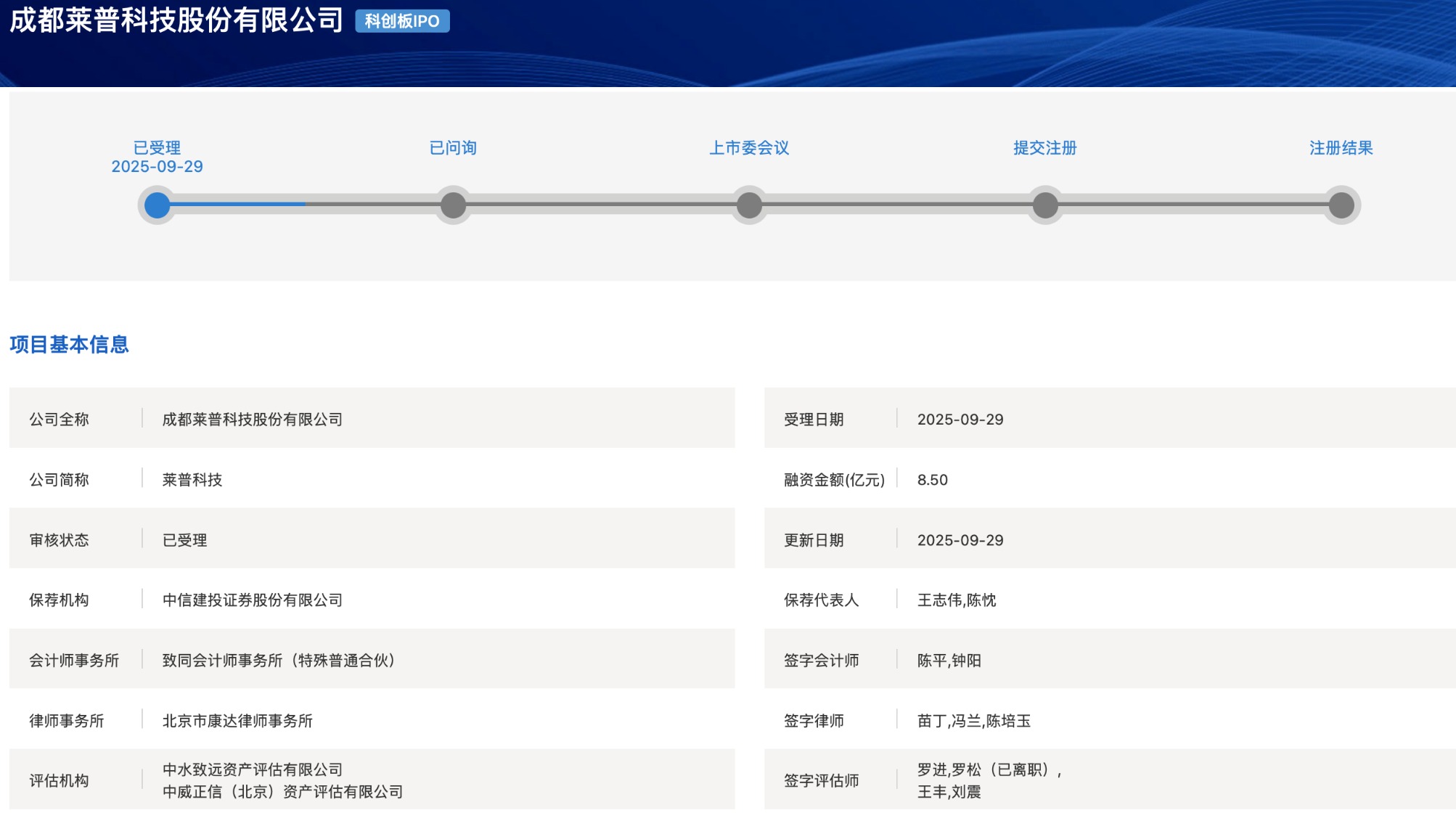
Task: Click the 已受理 stage label
Action: [x=157, y=148]
